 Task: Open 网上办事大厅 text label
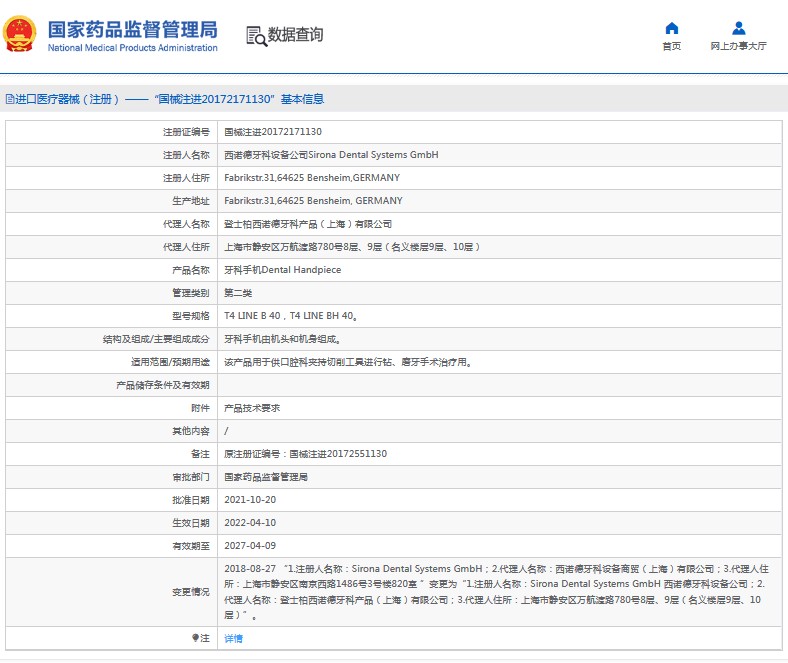[x=738, y=46]
